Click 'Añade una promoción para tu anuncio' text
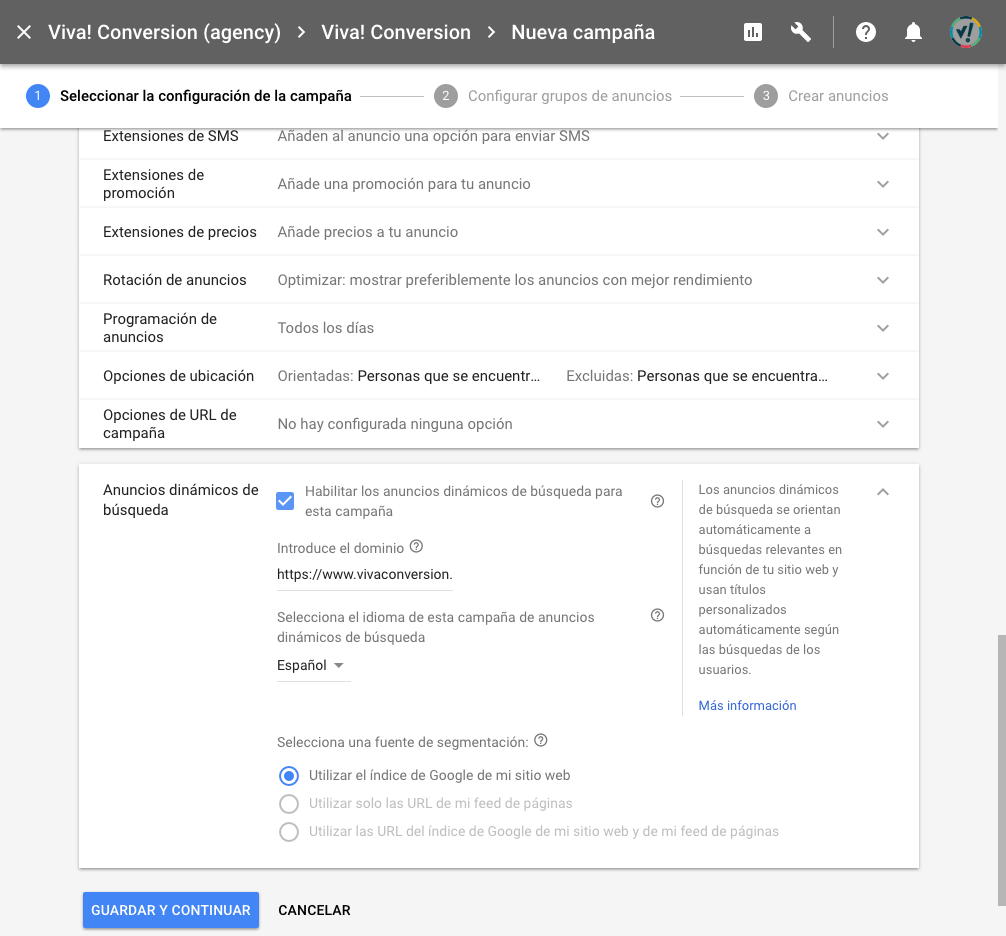The width and height of the screenshot is (1006, 936). pos(404,184)
